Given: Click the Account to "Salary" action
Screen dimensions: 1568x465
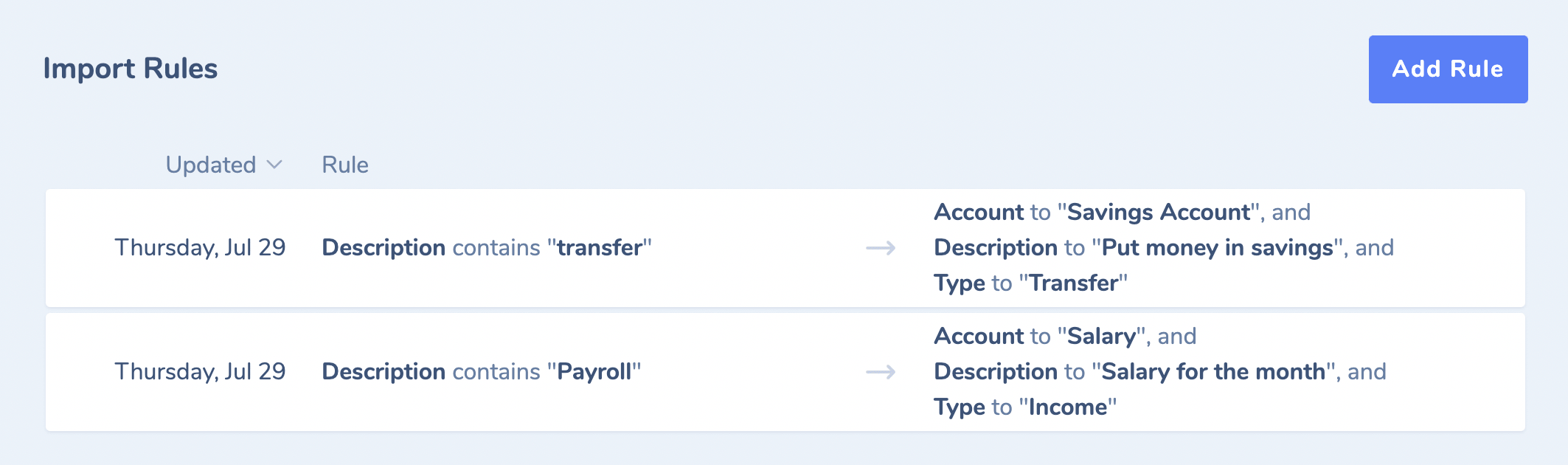Looking at the screenshot, I should 1064,336.
